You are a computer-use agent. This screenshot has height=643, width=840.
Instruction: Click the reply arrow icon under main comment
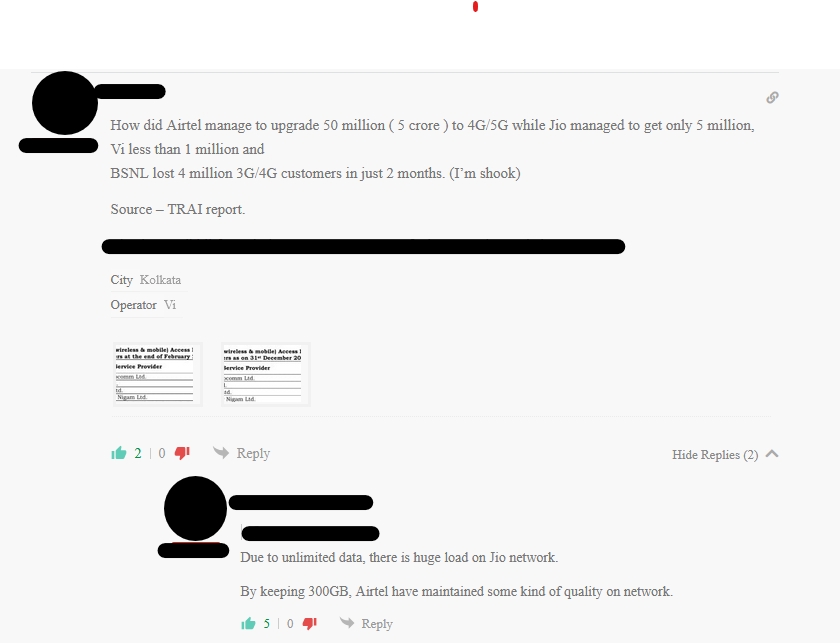pos(221,453)
